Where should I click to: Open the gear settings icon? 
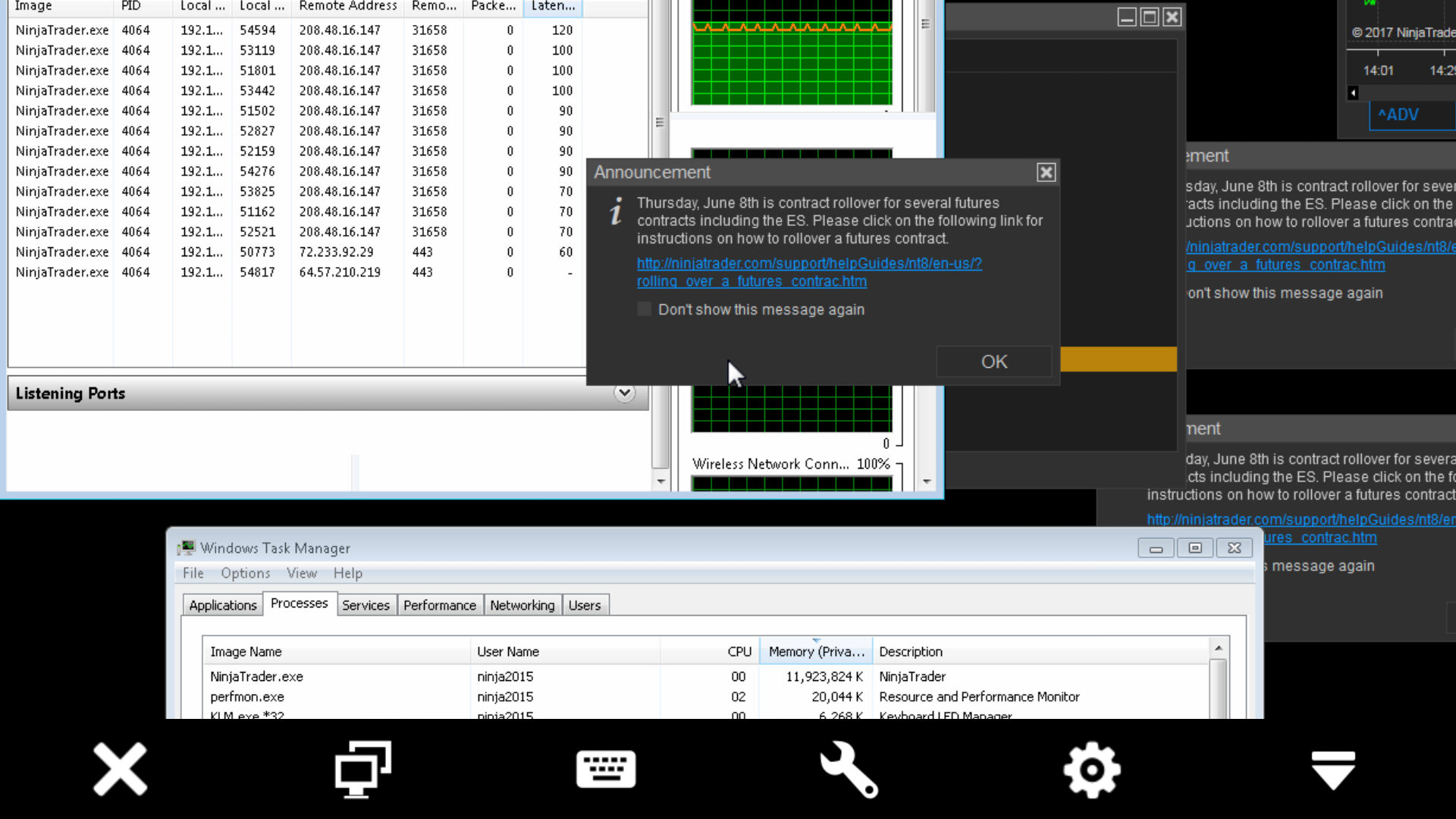(x=1091, y=769)
